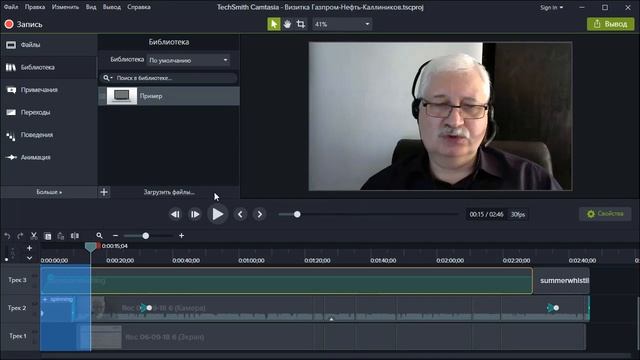Open the Справка menu

[139, 7]
